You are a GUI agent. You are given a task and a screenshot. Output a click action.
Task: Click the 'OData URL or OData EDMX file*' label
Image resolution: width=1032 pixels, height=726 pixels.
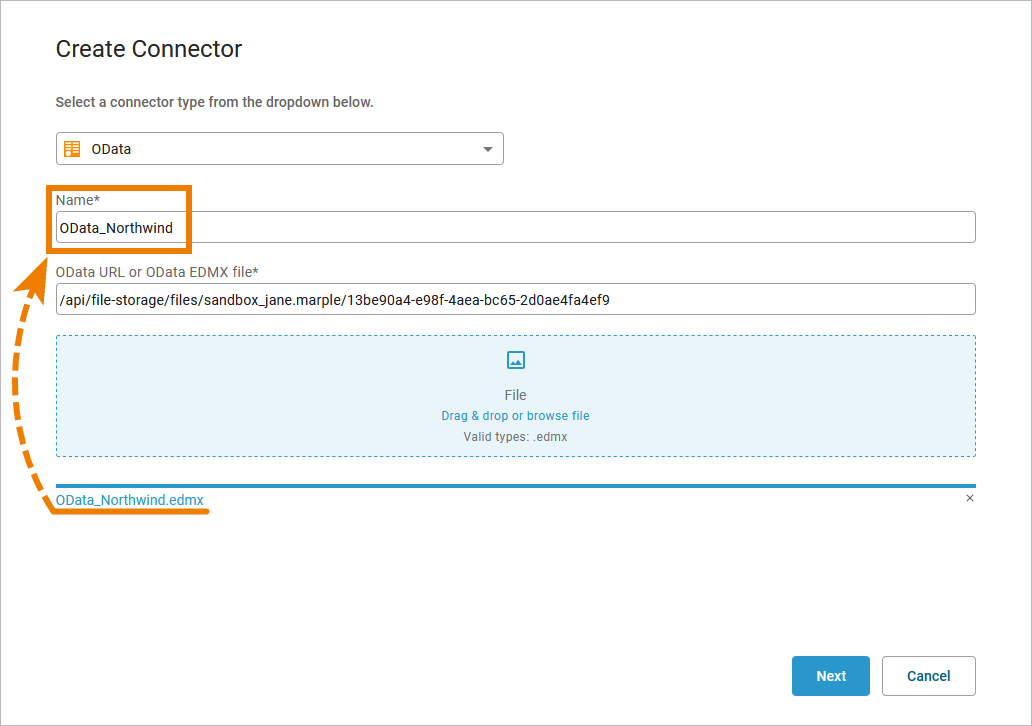pos(157,272)
